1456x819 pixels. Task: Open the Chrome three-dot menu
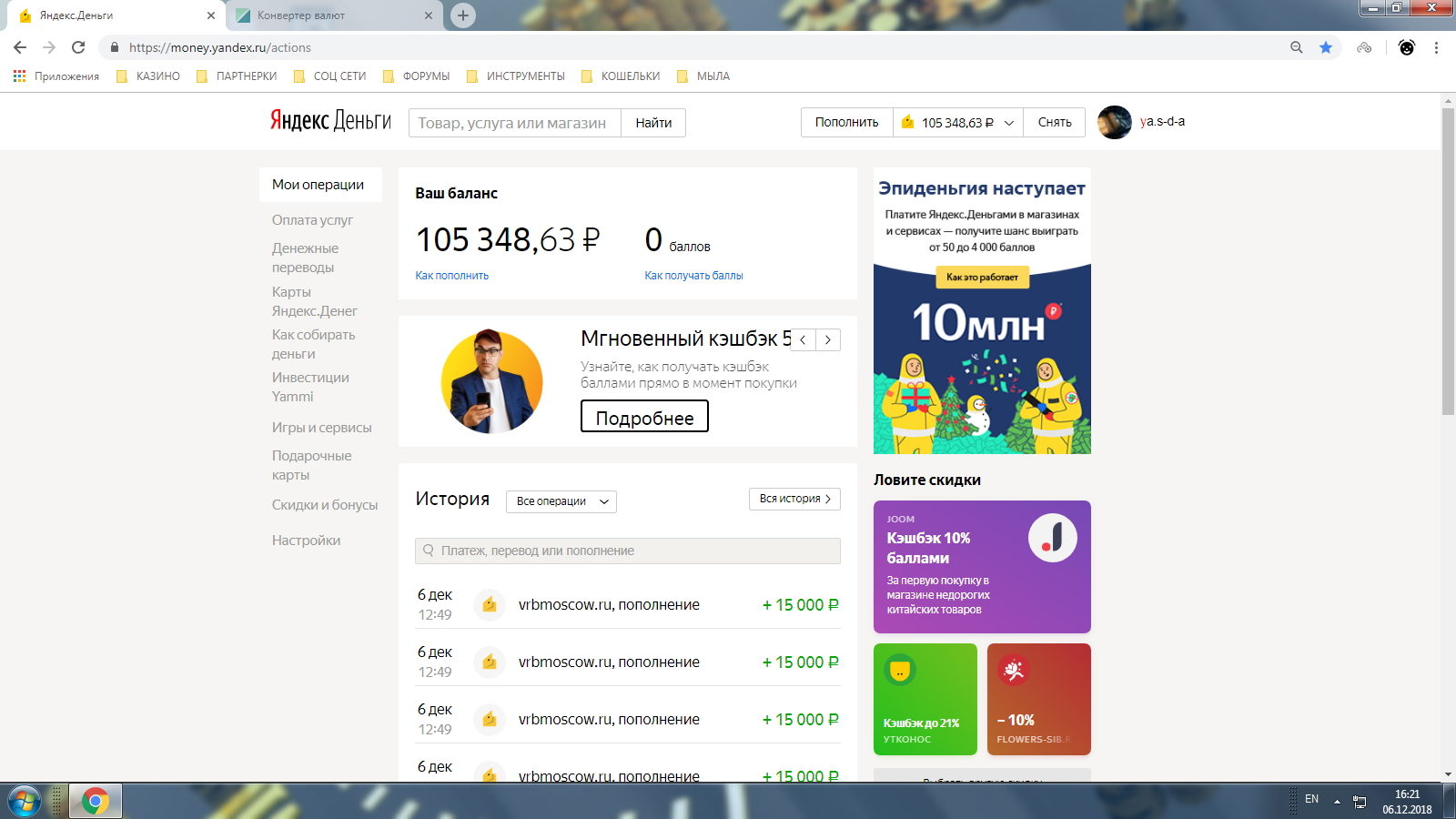tap(1436, 47)
